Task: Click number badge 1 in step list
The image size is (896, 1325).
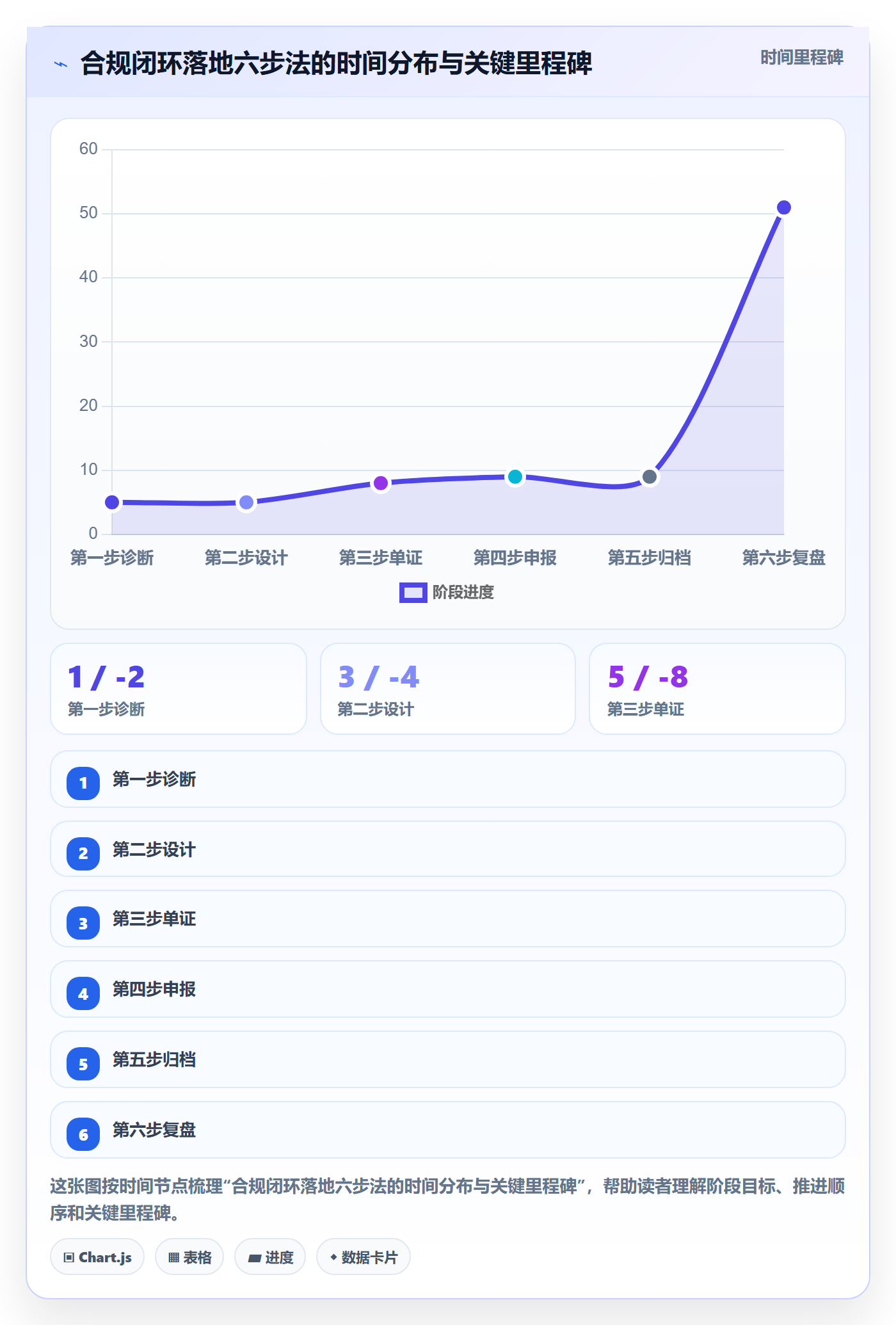Action: pyautogui.click(x=83, y=783)
